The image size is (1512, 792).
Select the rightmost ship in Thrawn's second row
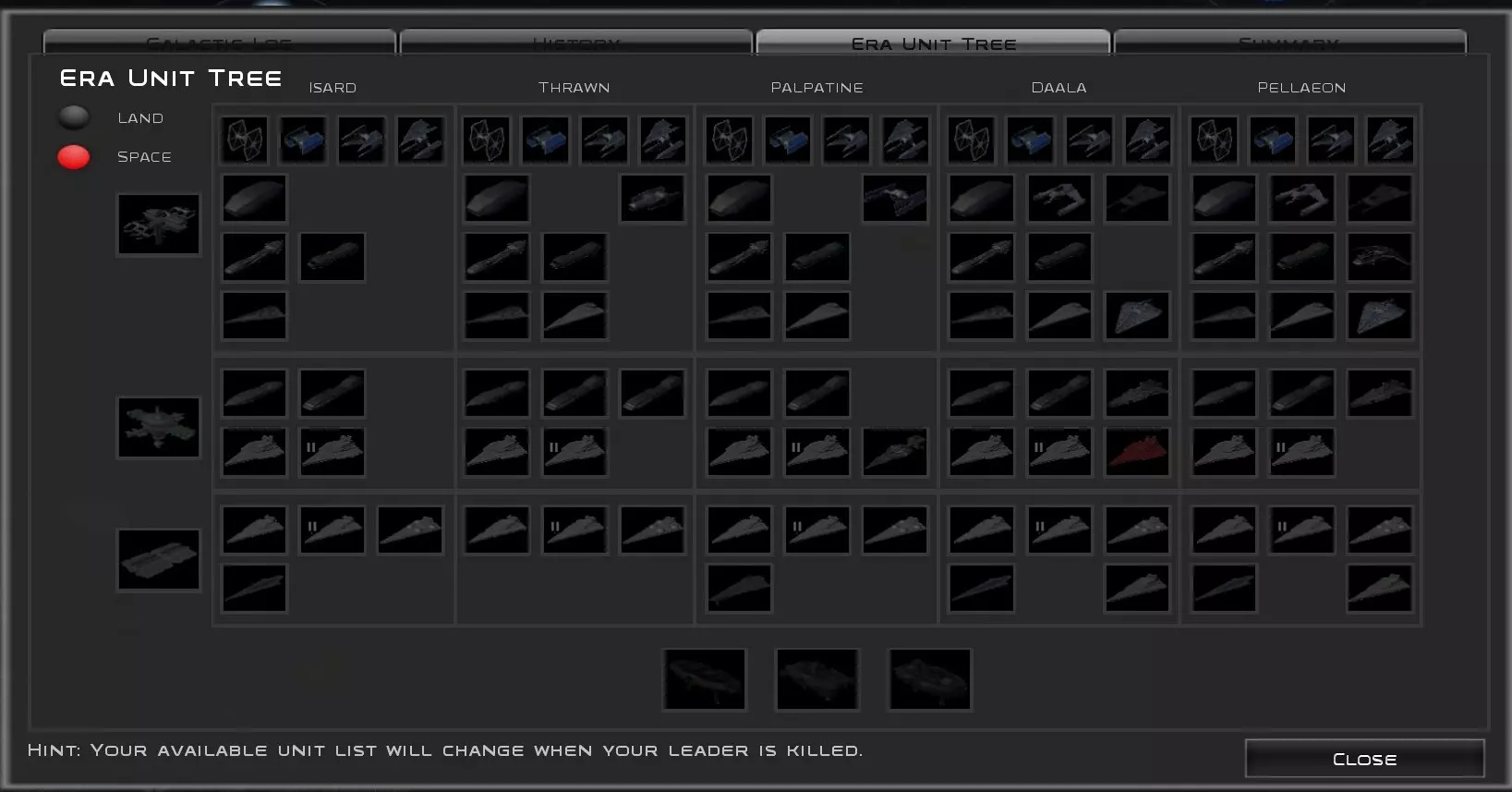coord(652,199)
